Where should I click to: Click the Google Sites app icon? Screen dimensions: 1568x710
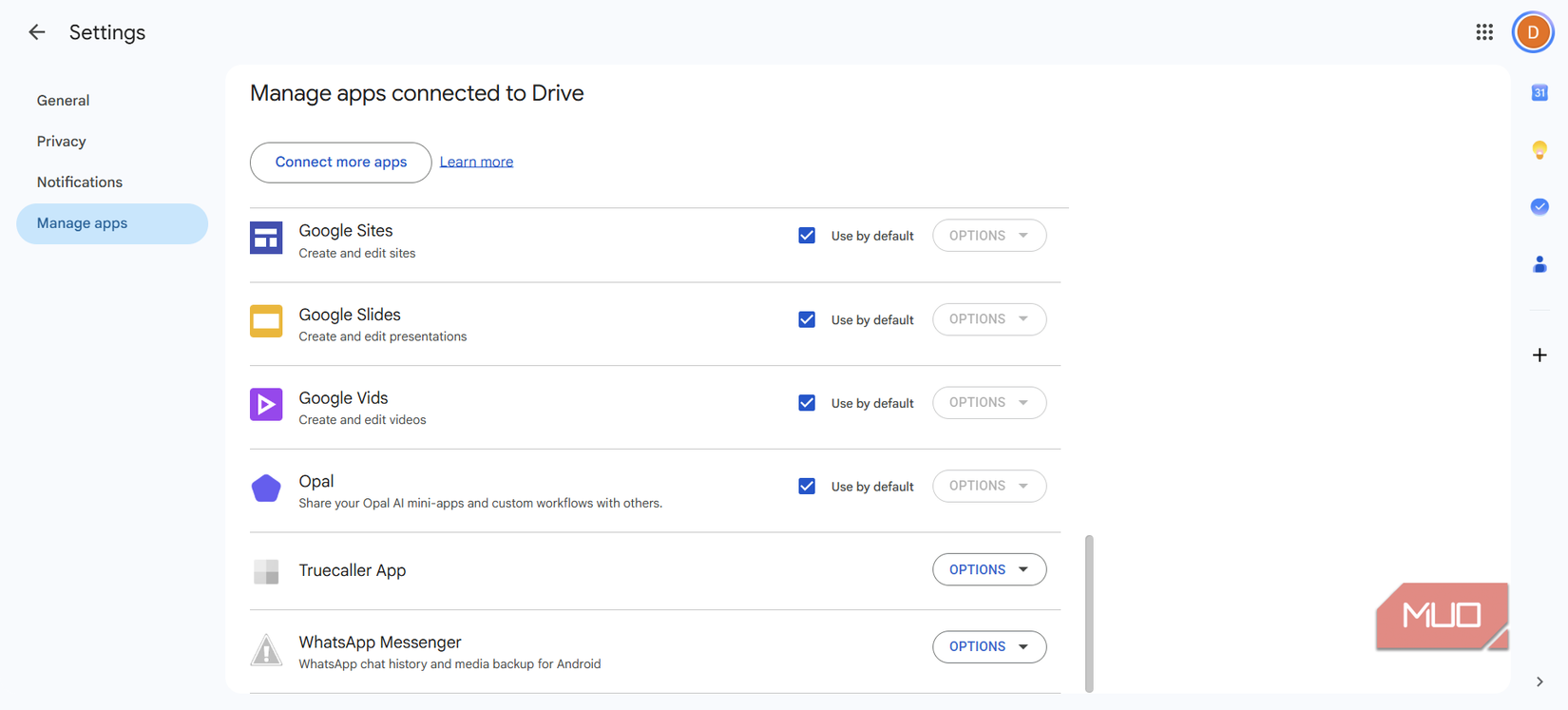(266, 238)
